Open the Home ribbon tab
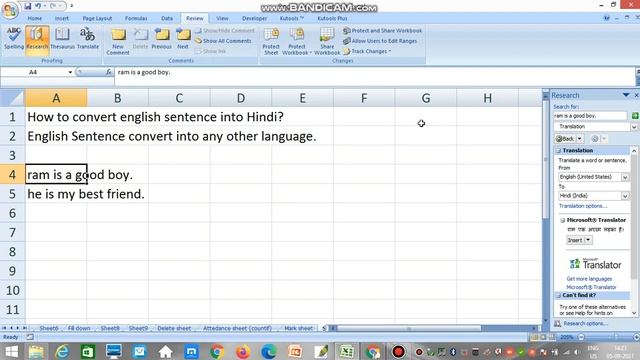Screen dimensions: 640x360 click(x=35, y=18)
